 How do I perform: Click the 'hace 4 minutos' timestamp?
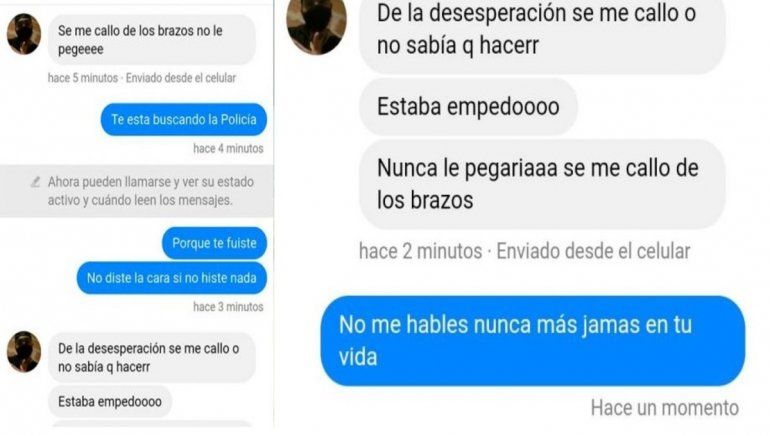[228, 148]
